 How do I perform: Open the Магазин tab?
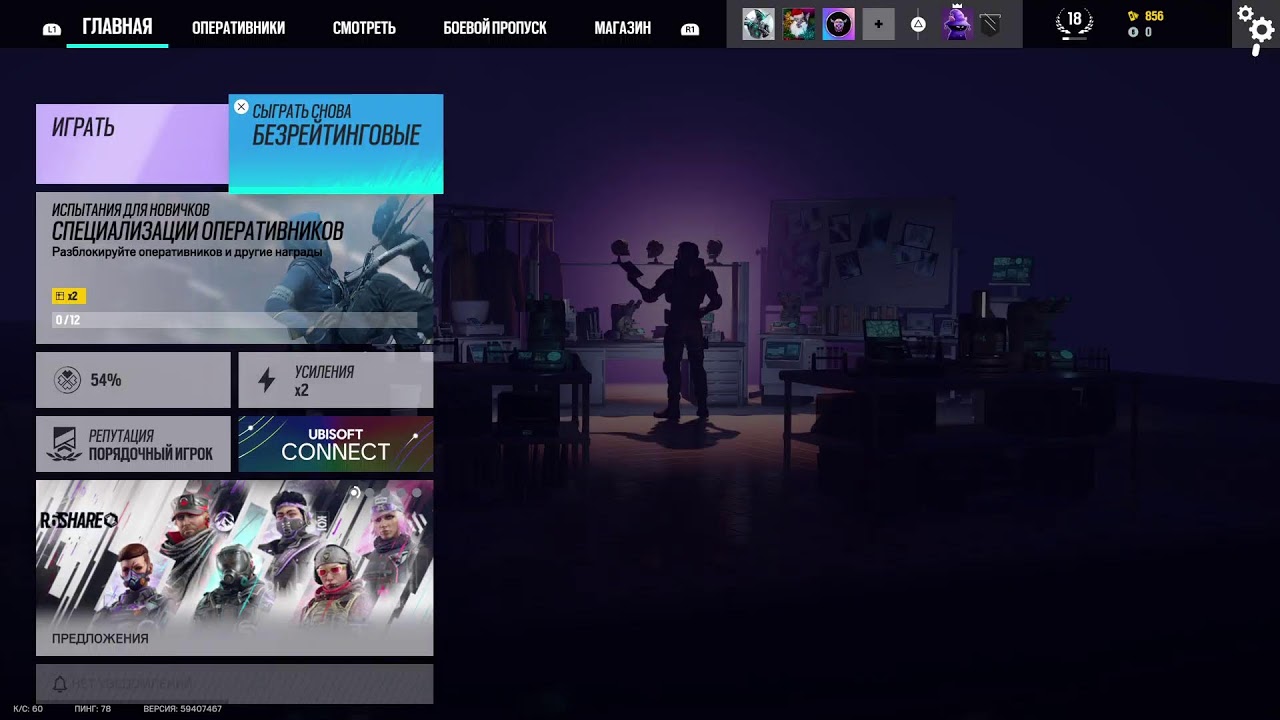[x=622, y=28]
